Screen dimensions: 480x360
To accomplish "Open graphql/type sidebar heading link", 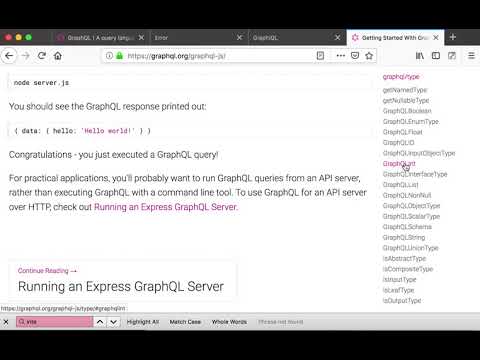I will [401, 77].
